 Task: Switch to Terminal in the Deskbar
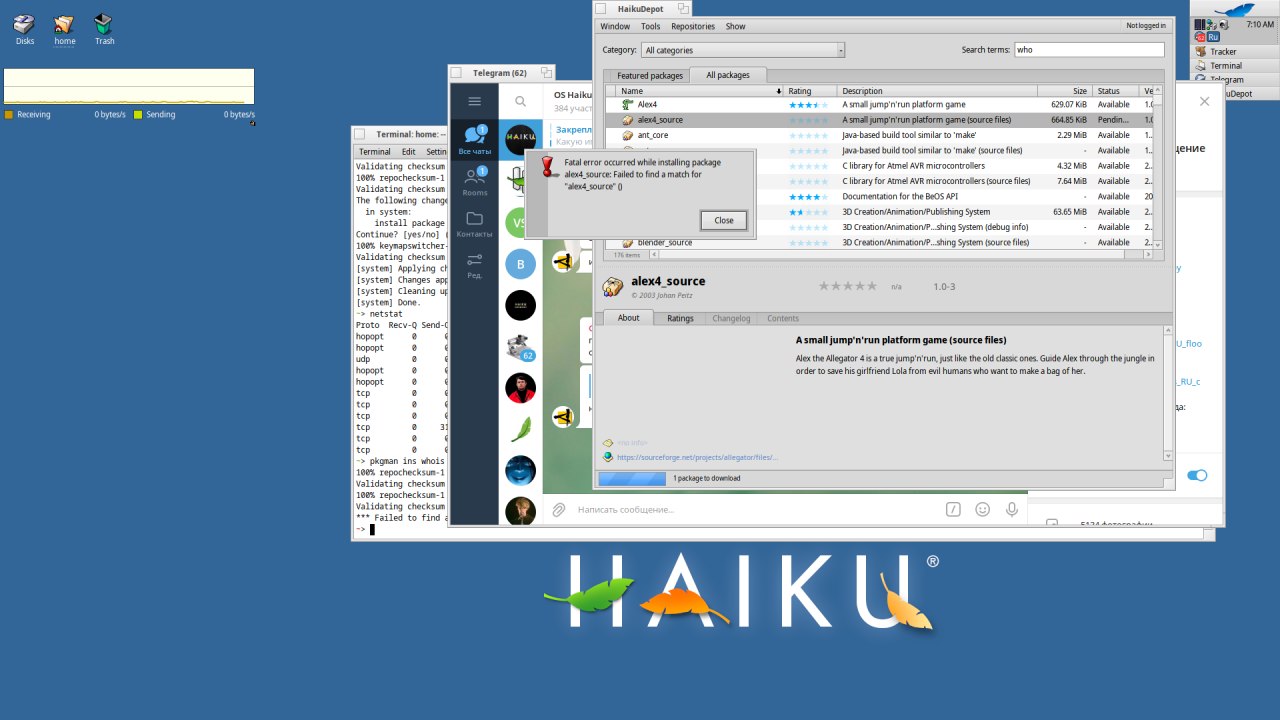pos(1235,65)
